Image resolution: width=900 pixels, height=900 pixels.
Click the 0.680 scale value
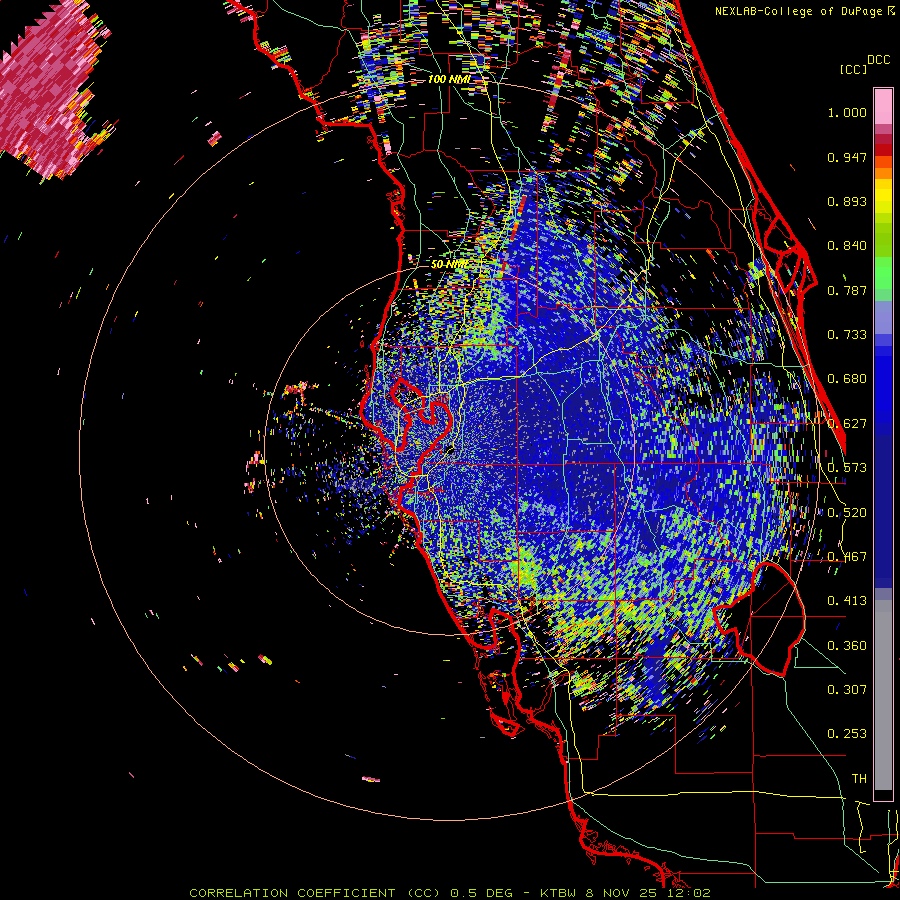pyautogui.click(x=847, y=379)
